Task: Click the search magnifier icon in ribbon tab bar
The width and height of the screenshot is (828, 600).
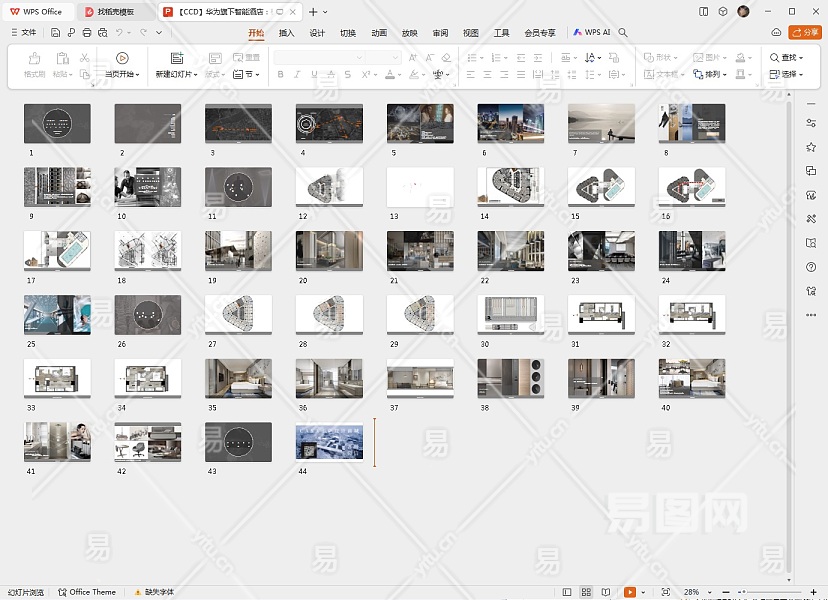Action: [623, 32]
